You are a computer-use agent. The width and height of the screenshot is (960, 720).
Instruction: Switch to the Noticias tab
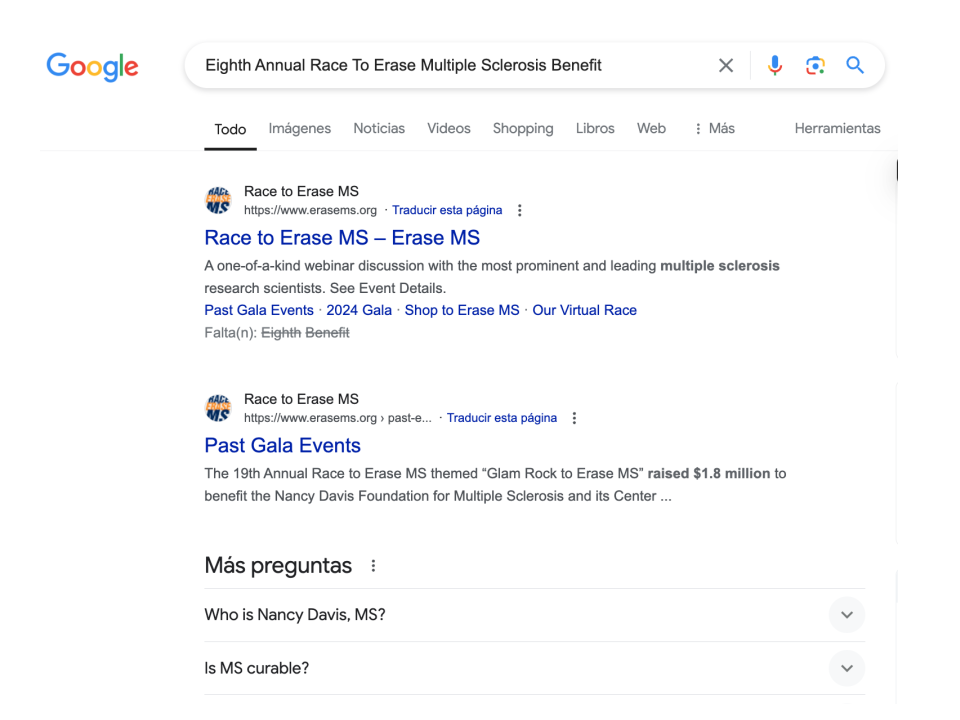point(379,128)
